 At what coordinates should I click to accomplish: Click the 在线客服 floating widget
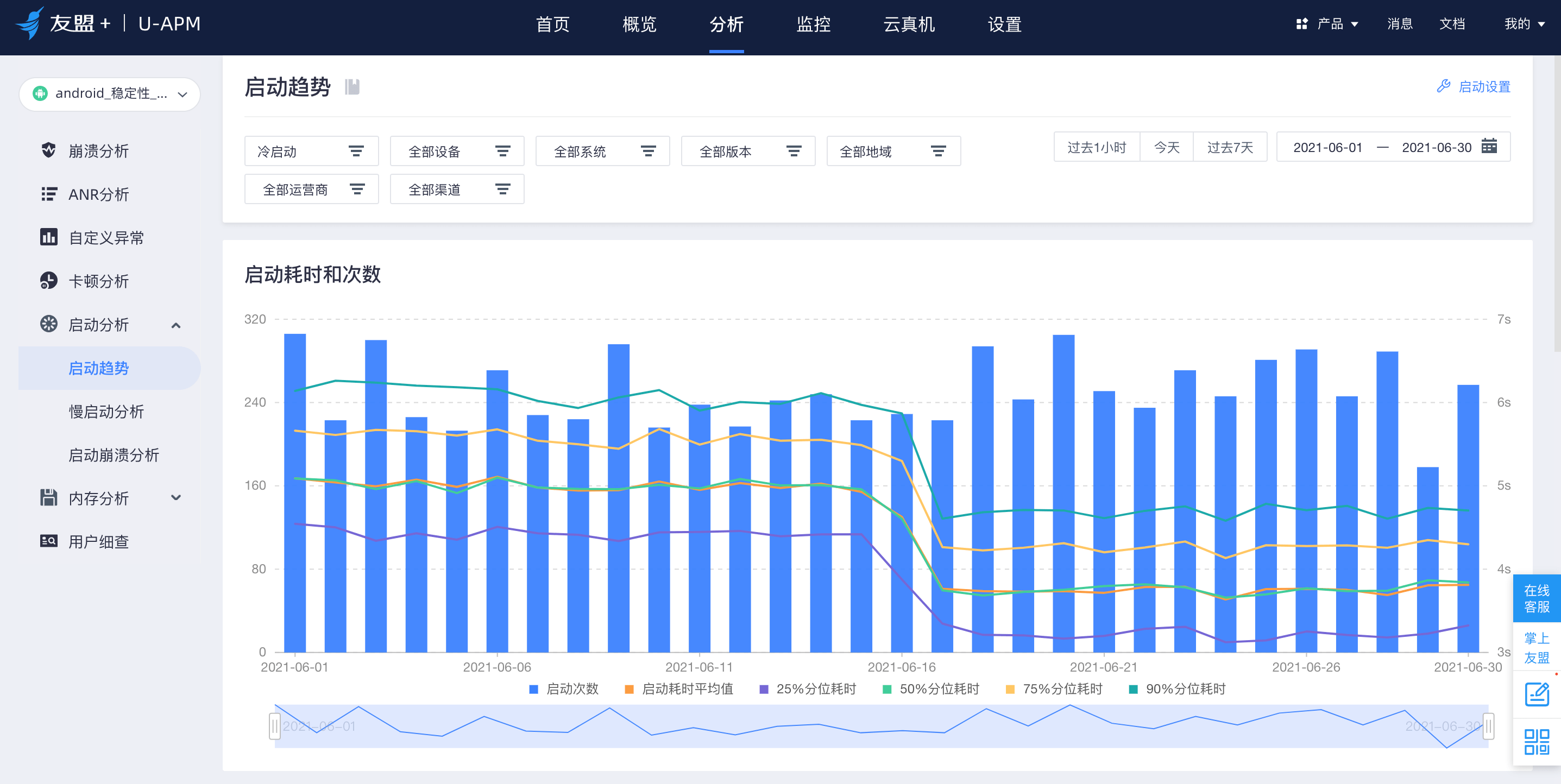1536,598
